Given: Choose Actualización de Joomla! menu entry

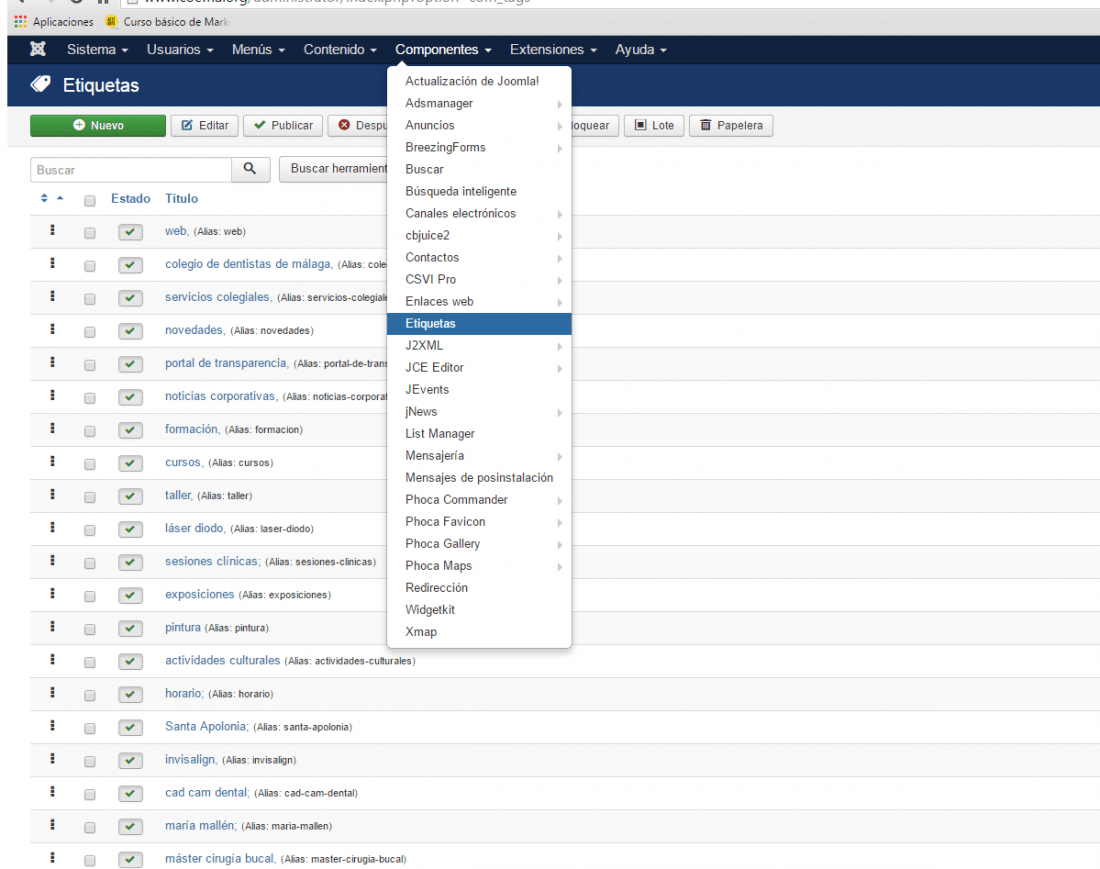Looking at the screenshot, I should click(479, 81).
